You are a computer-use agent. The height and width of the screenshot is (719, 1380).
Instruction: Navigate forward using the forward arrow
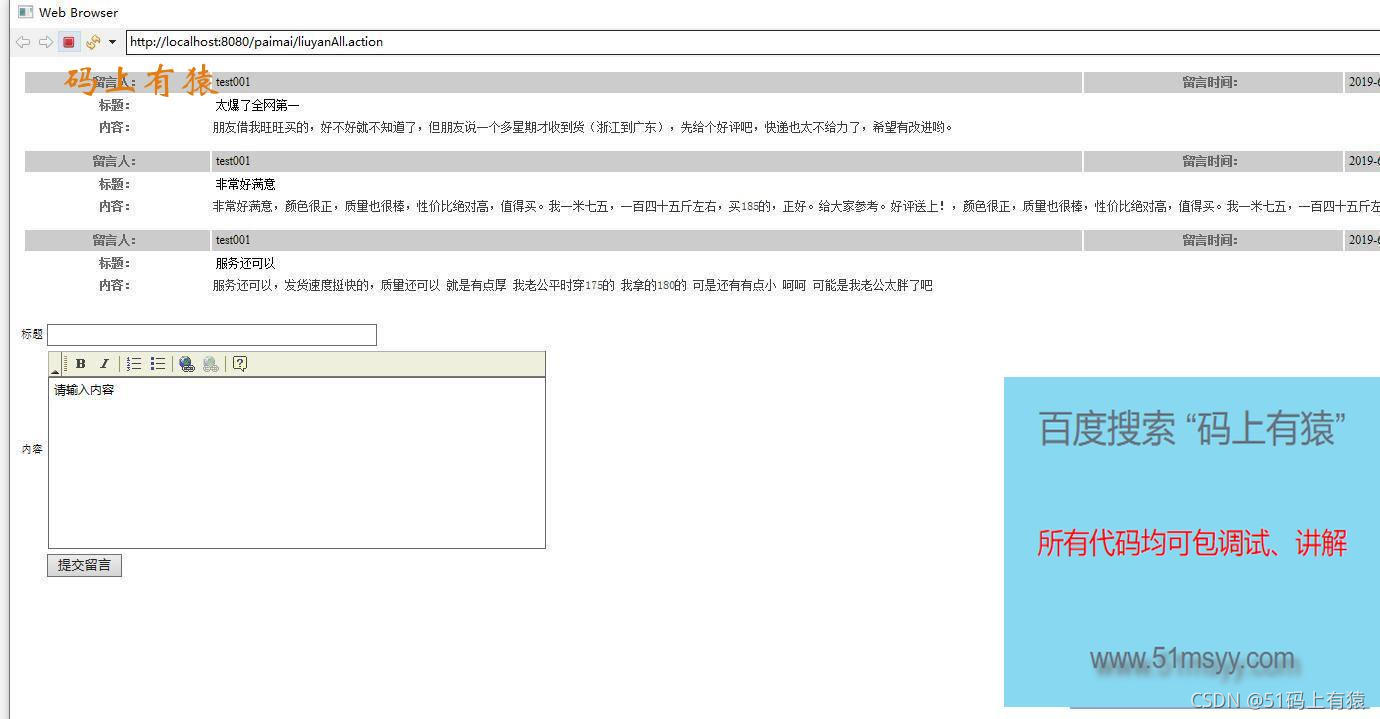tap(45, 42)
